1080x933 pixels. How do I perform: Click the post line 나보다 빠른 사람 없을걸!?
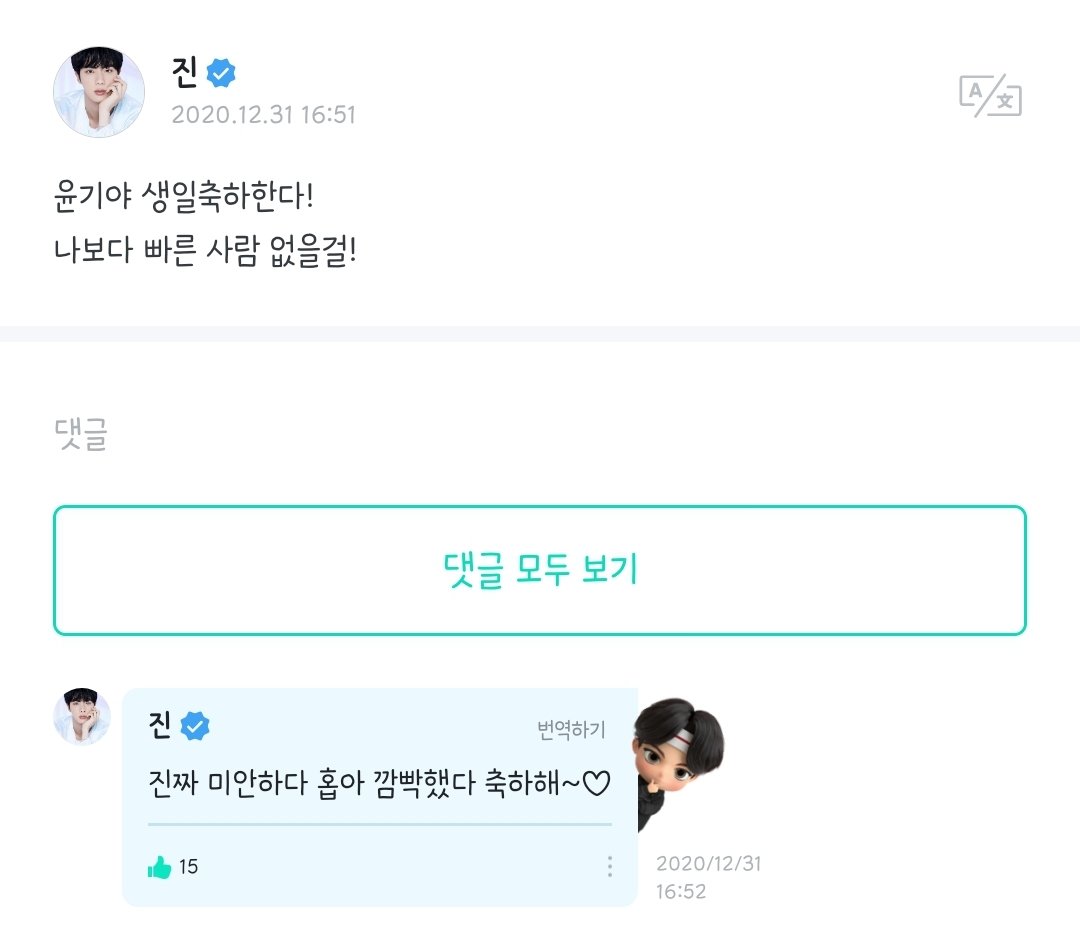pyautogui.click(x=205, y=251)
